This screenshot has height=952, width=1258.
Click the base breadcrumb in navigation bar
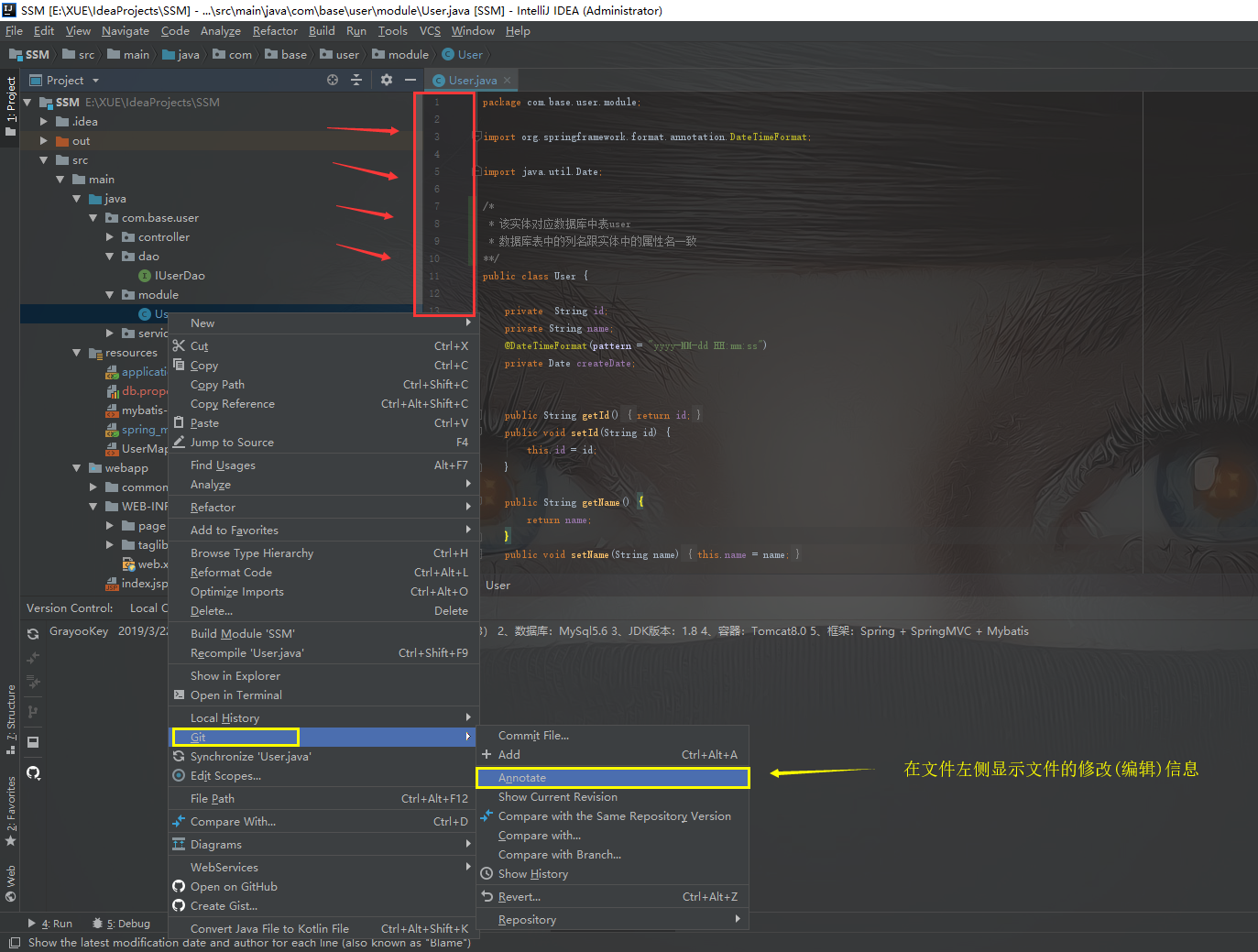286,54
